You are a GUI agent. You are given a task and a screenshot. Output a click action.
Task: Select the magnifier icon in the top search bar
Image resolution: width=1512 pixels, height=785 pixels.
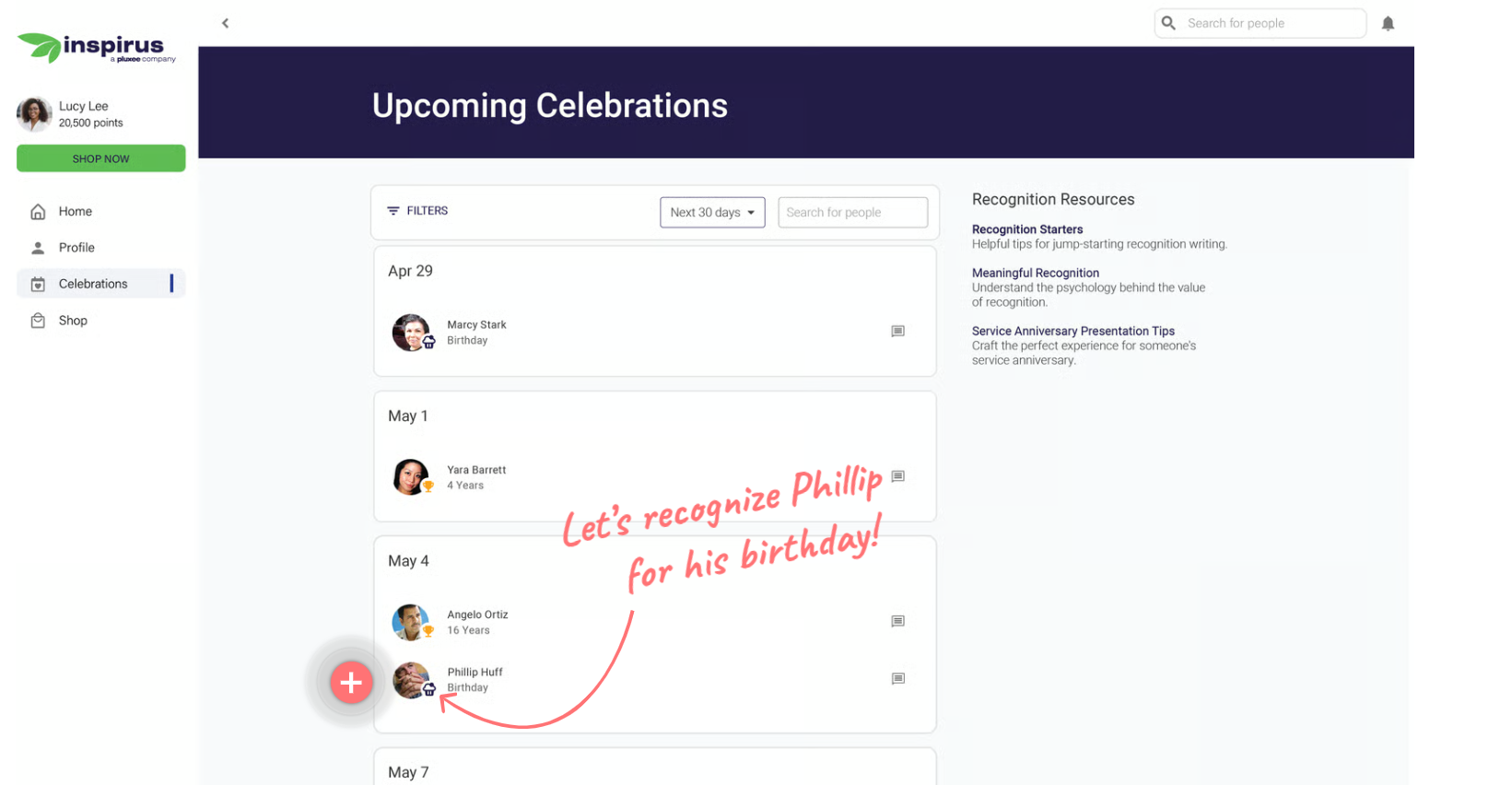tap(1167, 22)
